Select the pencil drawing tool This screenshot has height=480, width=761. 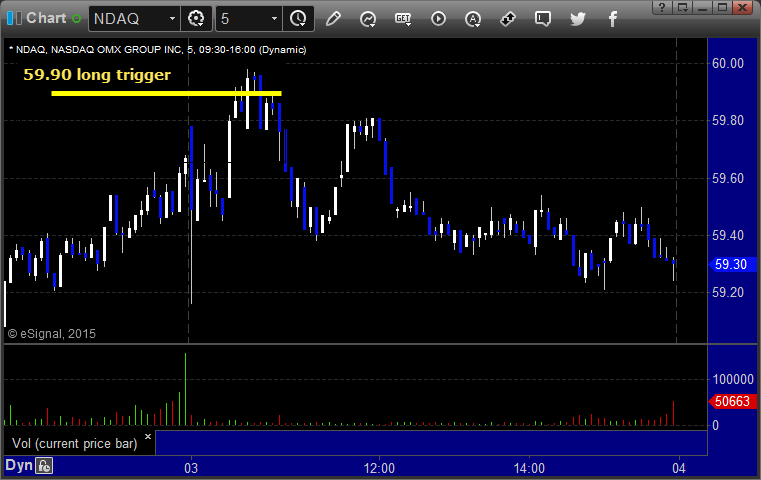tap(333, 19)
